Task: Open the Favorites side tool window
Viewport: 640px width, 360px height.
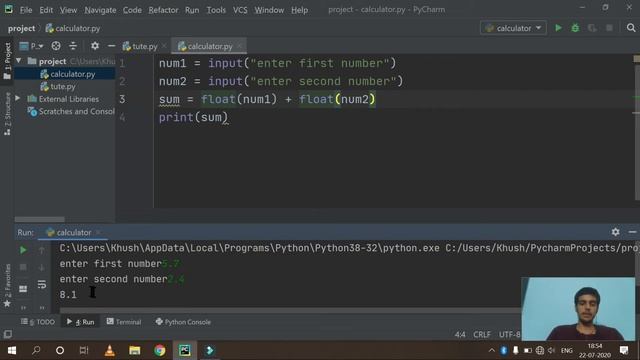Action: tap(7, 285)
